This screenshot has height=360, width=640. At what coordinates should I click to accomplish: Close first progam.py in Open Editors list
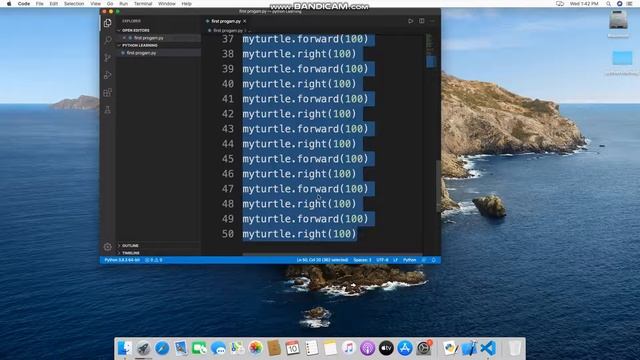point(124,38)
